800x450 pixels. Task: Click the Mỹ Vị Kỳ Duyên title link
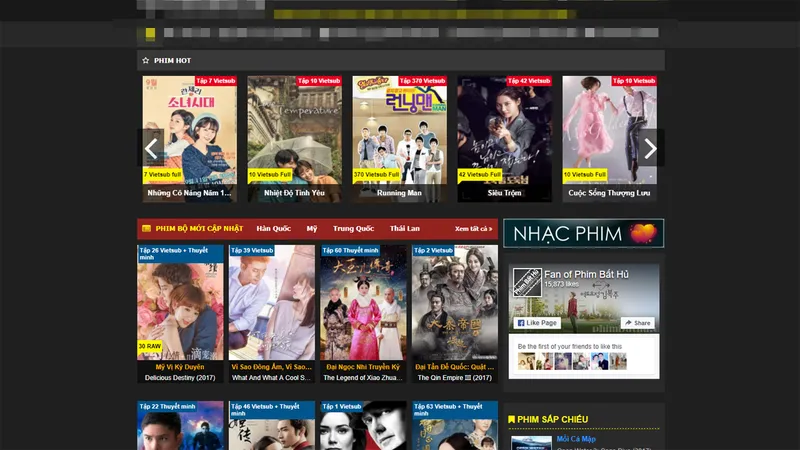click(x=180, y=367)
